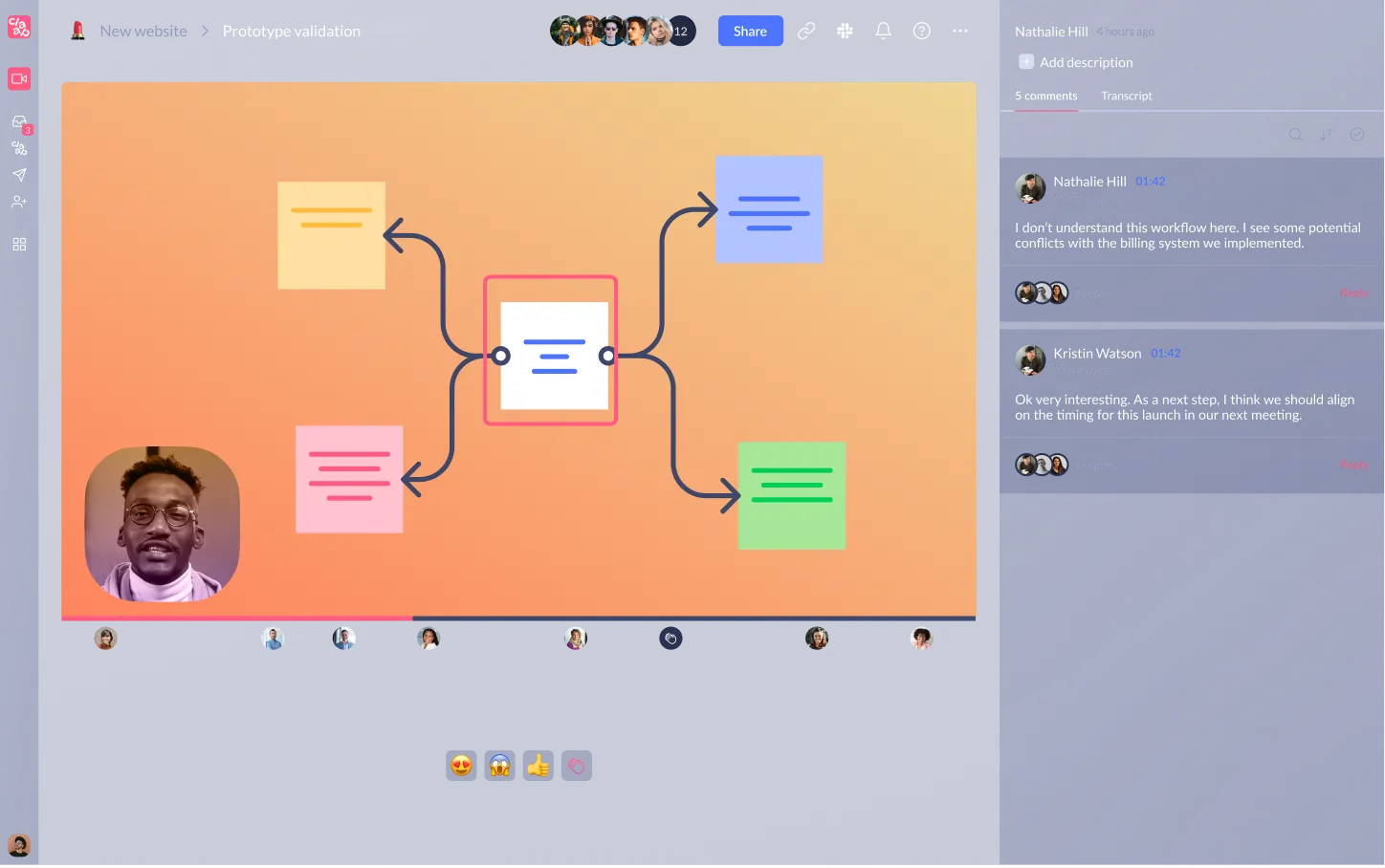Open notifications via the bell icon
This screenshot has height=868, width=1385.
(883, 31)
